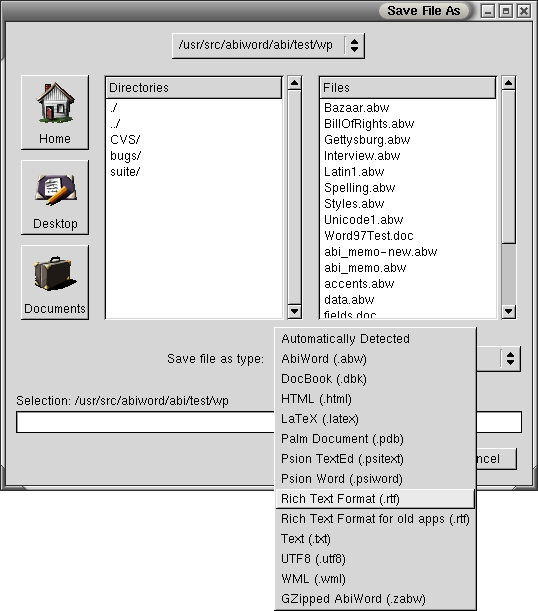Select file BillOfRights.abw
This screenshot has width=538, height=611.
pos(407,124)
